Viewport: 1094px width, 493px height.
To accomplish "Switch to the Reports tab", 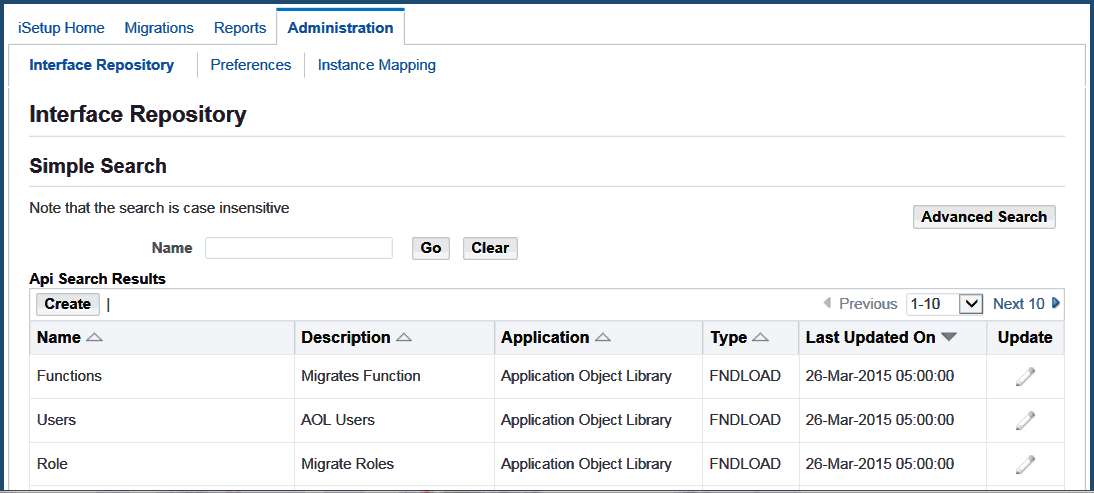I will (240, 28).
